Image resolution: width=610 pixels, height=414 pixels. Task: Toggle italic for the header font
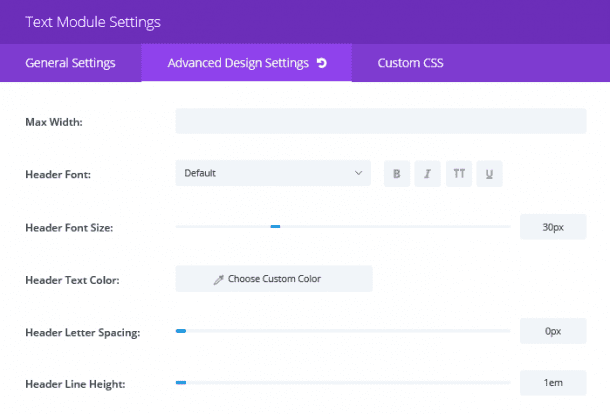click(x=428, y=174)
